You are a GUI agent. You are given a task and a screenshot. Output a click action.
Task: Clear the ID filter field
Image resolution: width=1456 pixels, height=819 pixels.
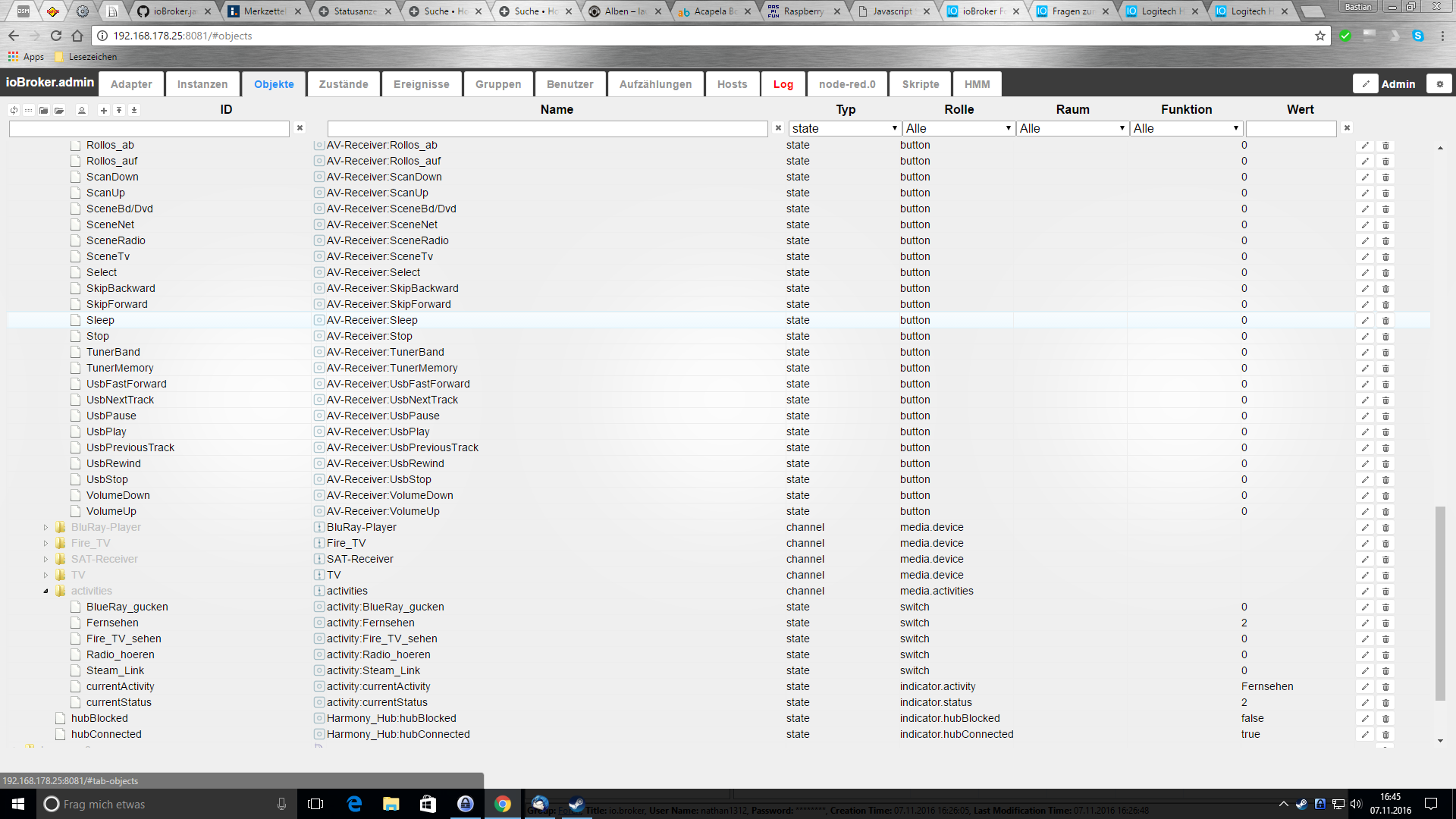300,128
